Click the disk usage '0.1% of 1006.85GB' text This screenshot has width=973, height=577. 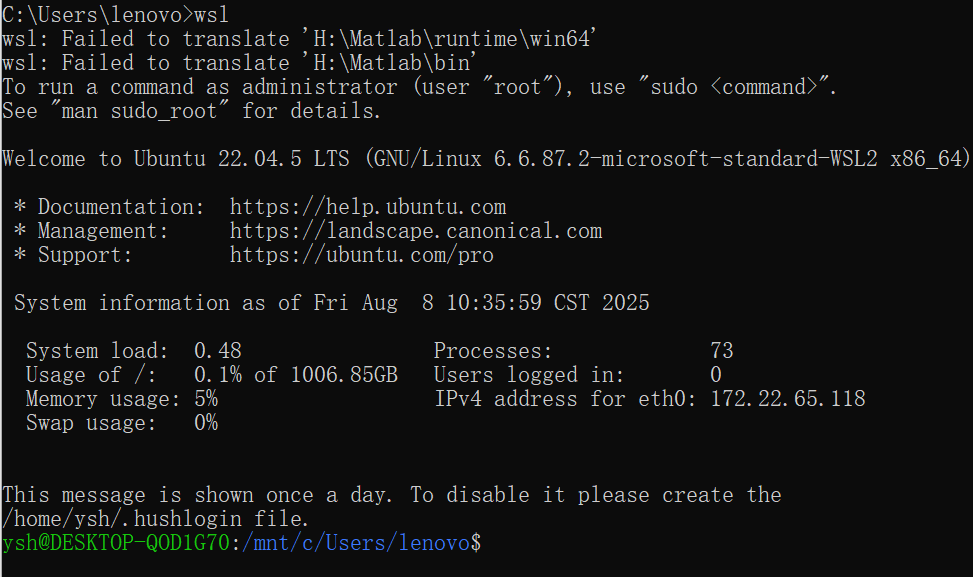tap(295, 375)
